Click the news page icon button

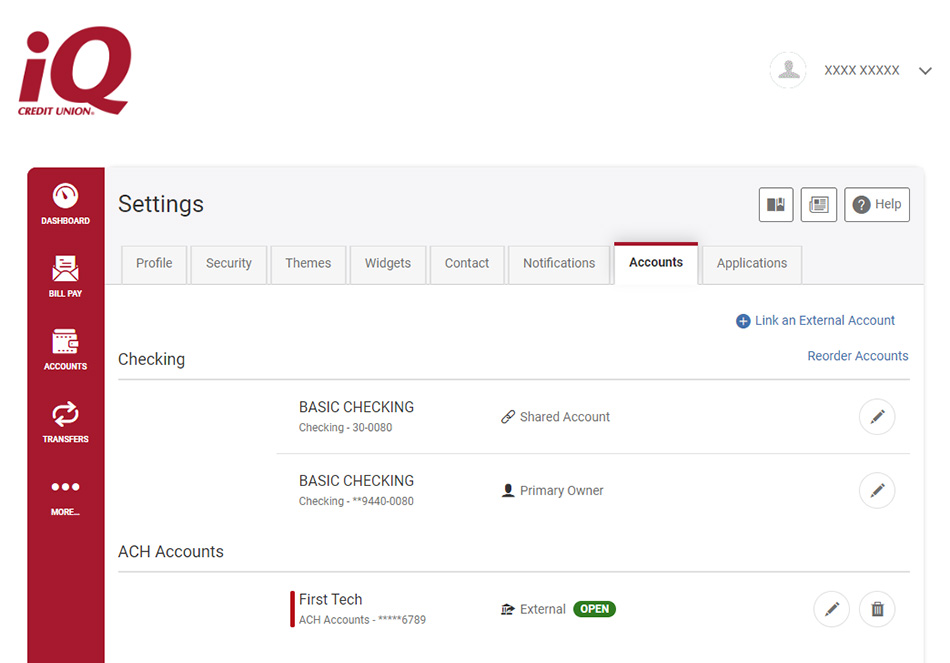(x=819, y=204)
